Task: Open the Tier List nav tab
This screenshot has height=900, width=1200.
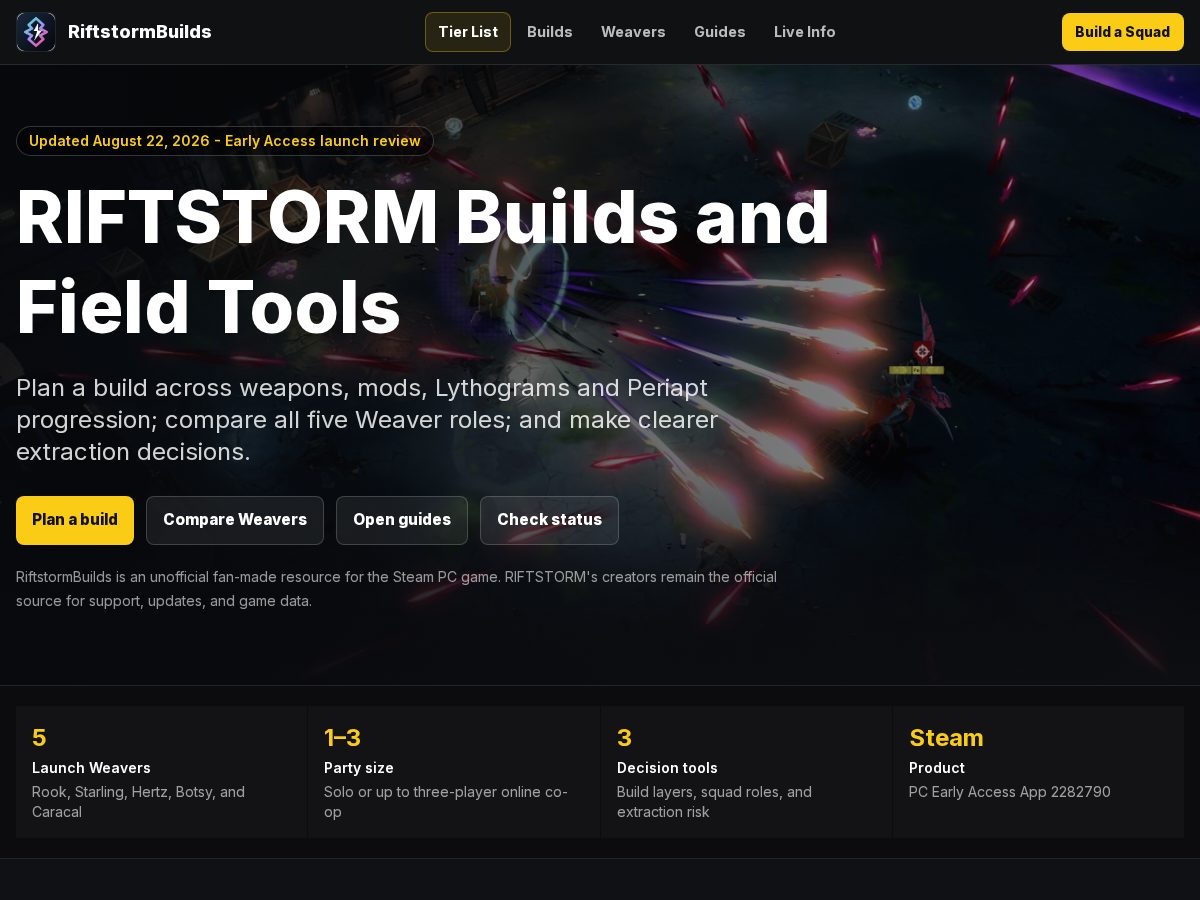Action: (468, 32)
